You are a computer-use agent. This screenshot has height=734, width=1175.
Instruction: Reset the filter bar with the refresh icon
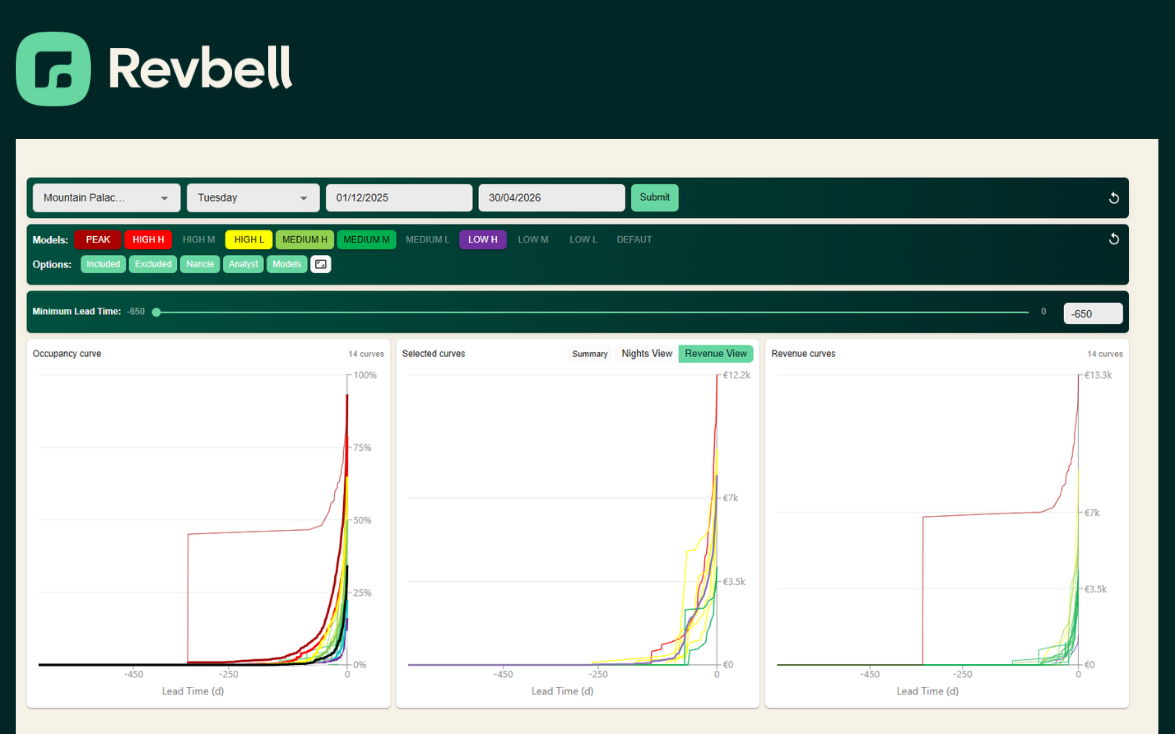pos(1114,198)
